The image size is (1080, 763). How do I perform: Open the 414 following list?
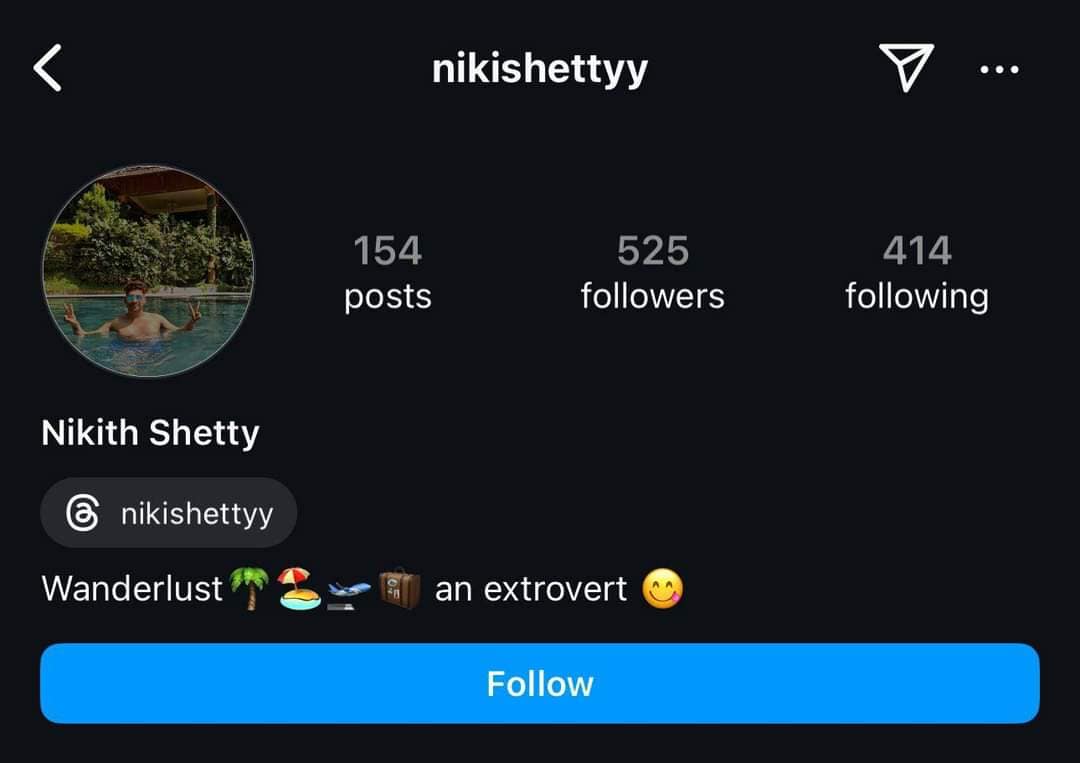tap(917, 273)
